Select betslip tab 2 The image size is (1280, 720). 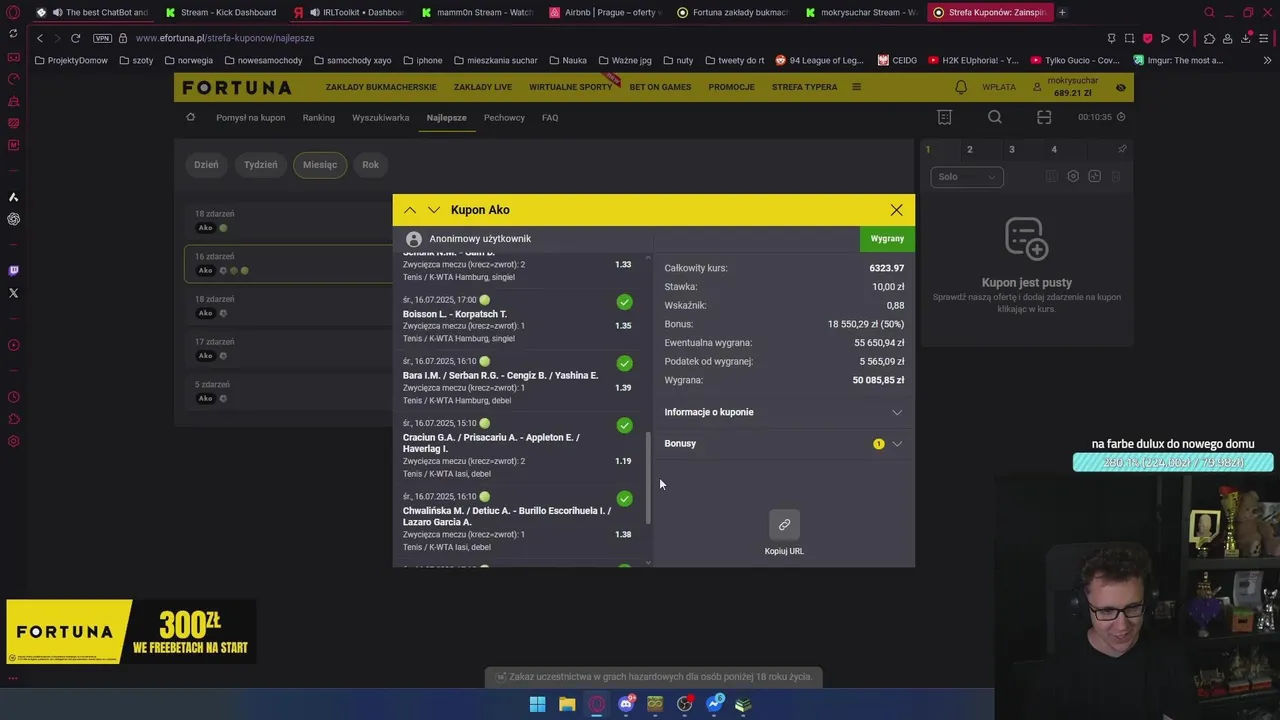pyautogui.click(x=969, y=149)
